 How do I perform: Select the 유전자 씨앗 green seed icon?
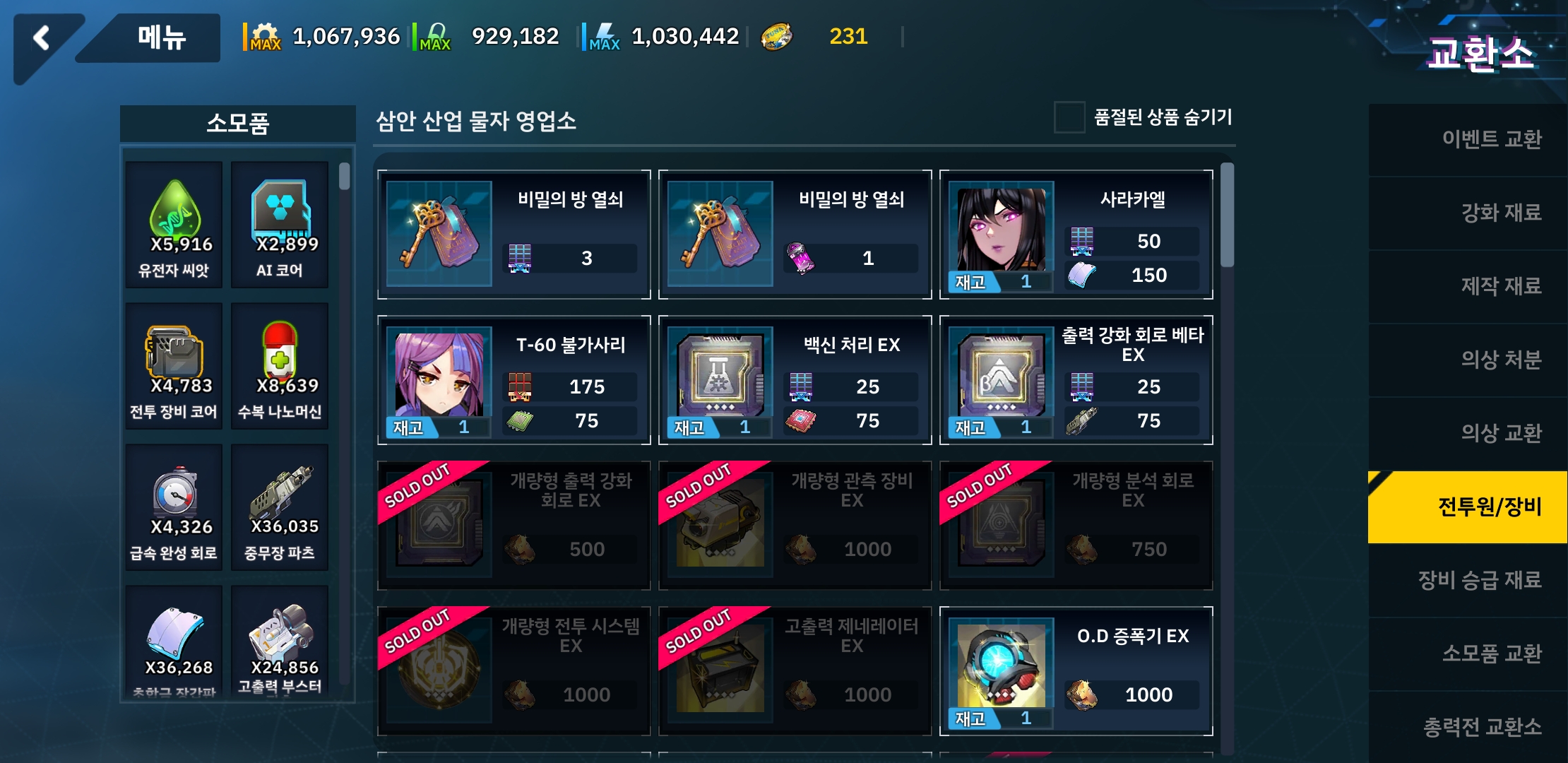click(174, 210)
